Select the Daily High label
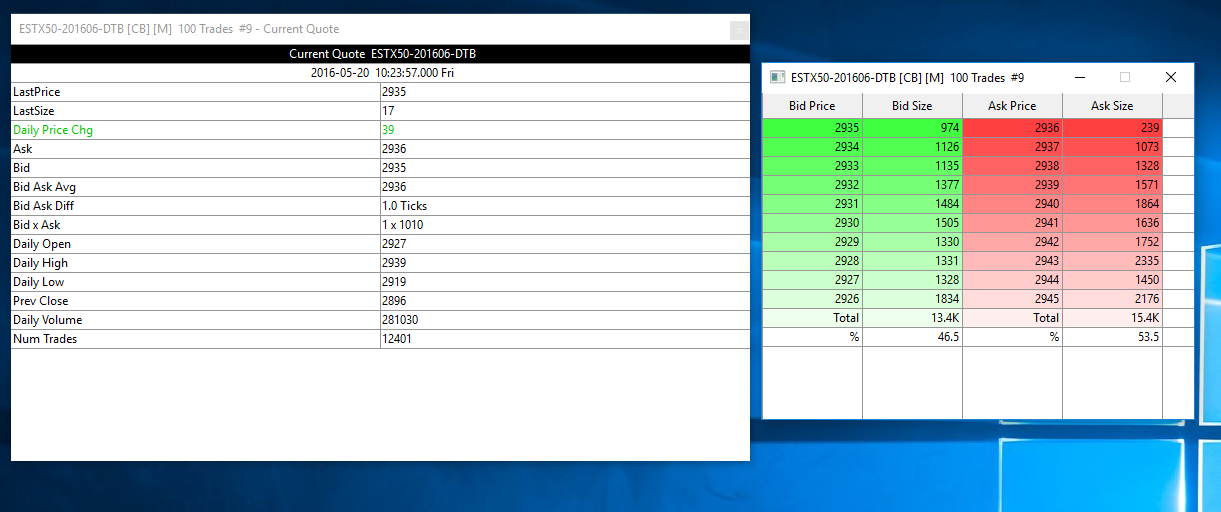 [x=41, y=263]
